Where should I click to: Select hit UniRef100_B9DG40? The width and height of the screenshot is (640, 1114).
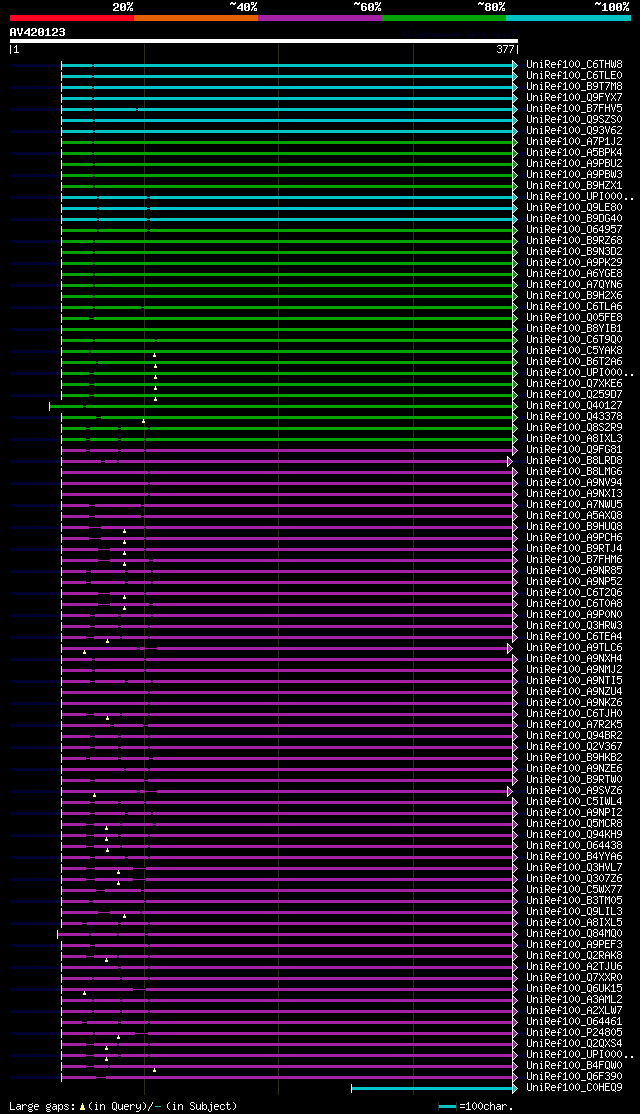click(x=575, y=219)
